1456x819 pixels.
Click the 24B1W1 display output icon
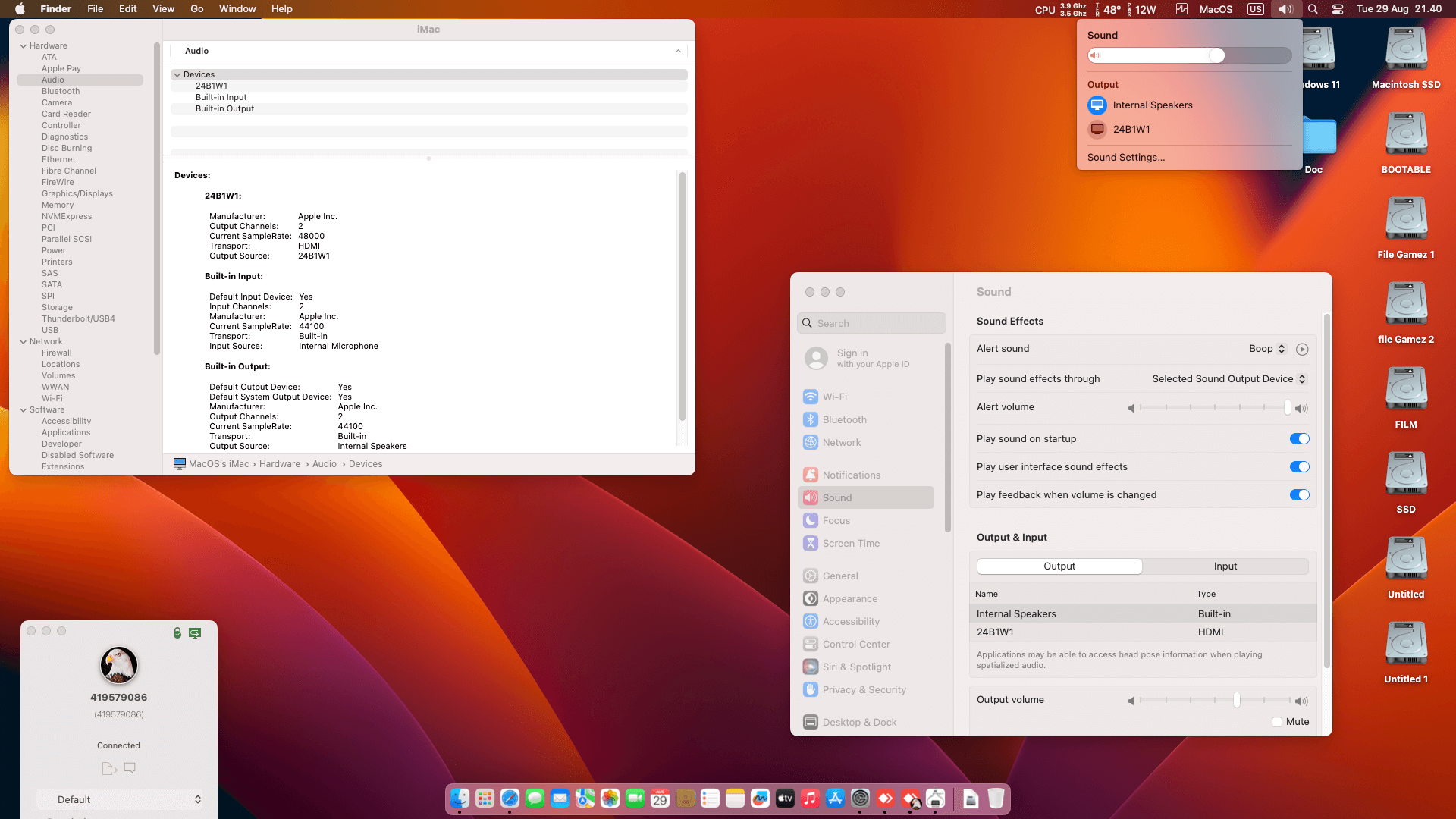[1097, 130]
